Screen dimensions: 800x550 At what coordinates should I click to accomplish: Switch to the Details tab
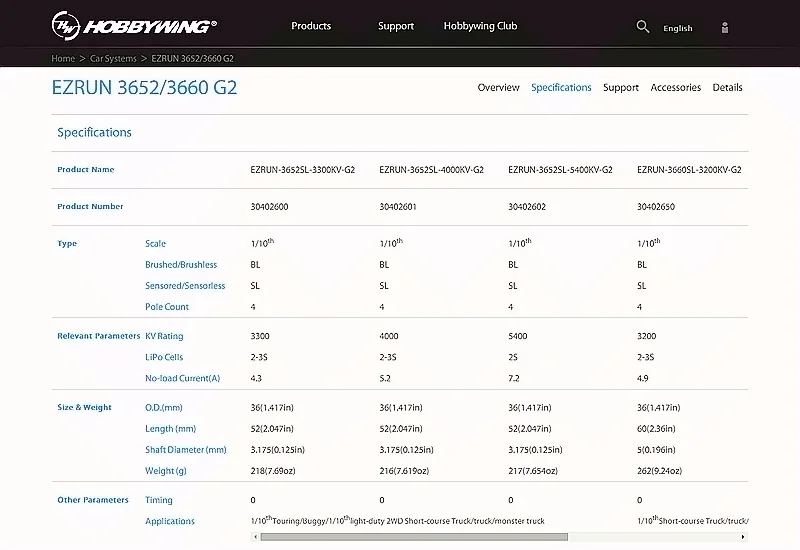[x=728, y=87]
